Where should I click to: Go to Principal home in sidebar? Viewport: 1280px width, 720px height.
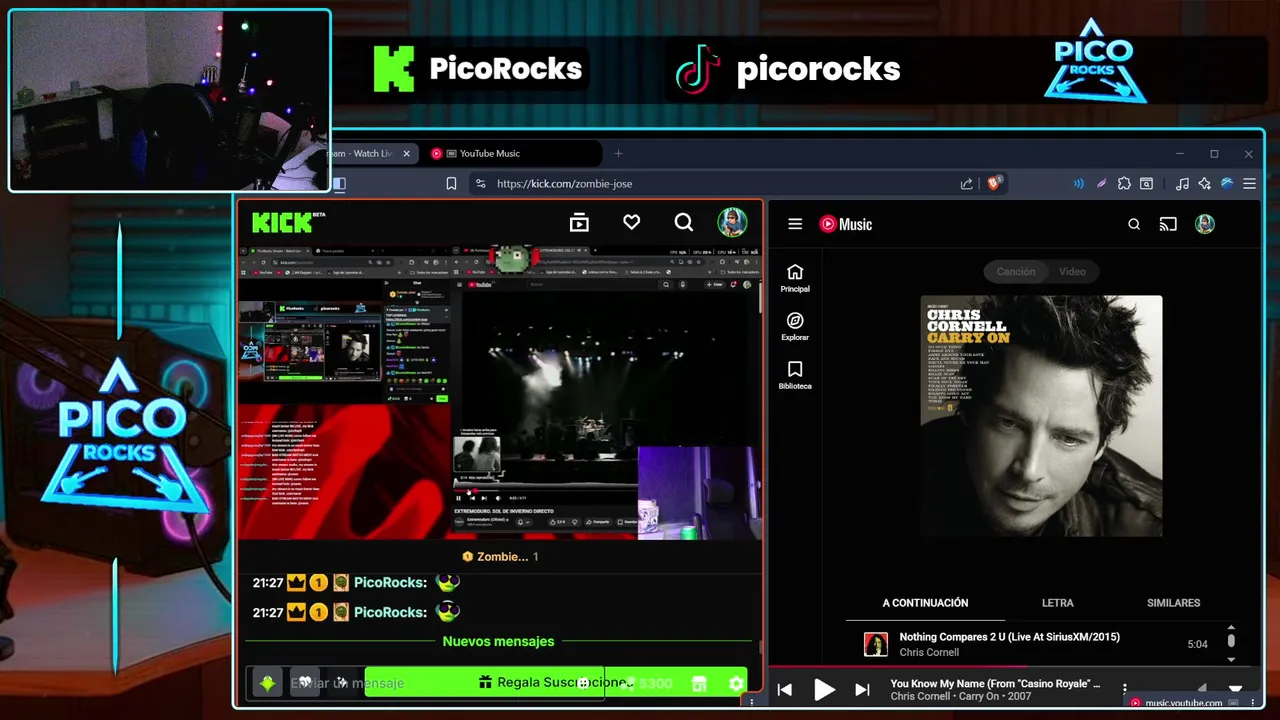click(795, 279)
